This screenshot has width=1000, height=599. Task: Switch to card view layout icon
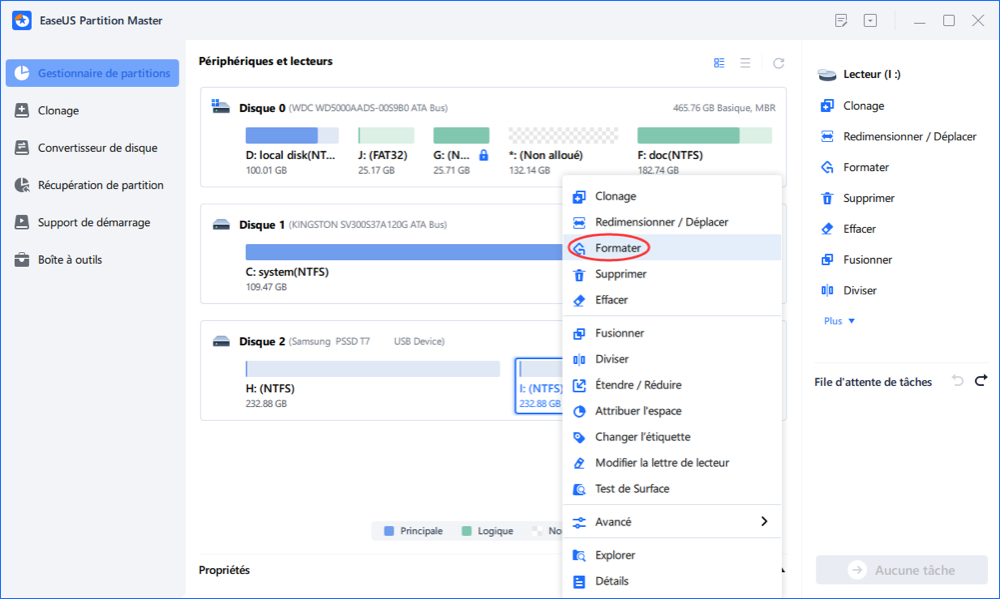[x=719, y=63]
